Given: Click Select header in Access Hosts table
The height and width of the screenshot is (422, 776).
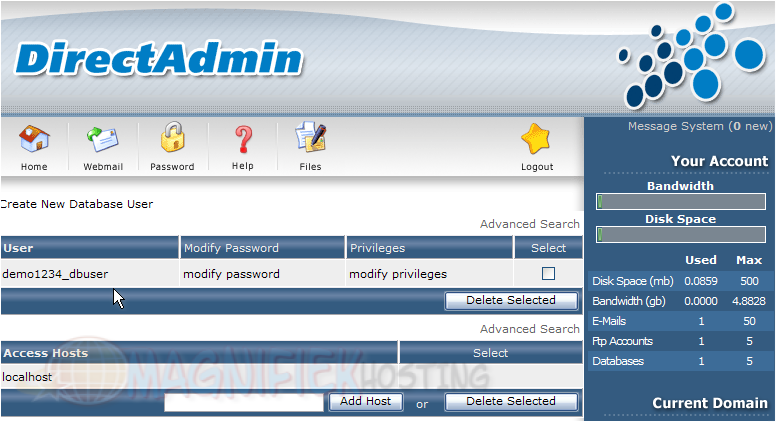Looking at the screenshot, I should point(490,353).
